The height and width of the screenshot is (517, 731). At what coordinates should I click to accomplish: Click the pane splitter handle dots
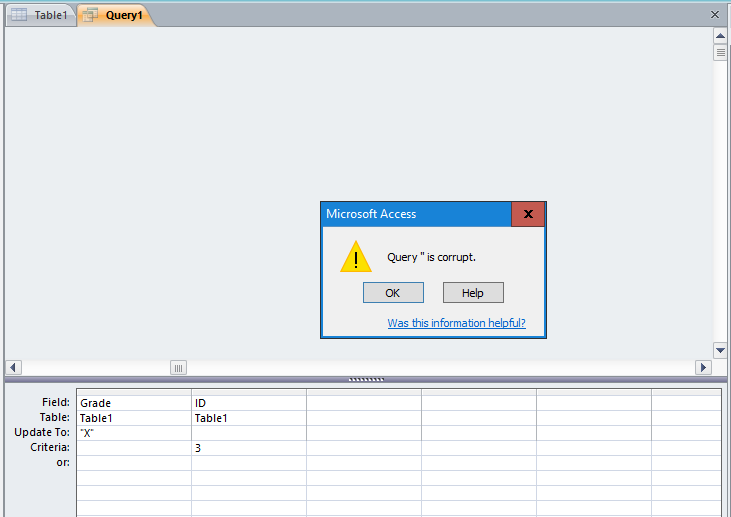pos(366,379)
